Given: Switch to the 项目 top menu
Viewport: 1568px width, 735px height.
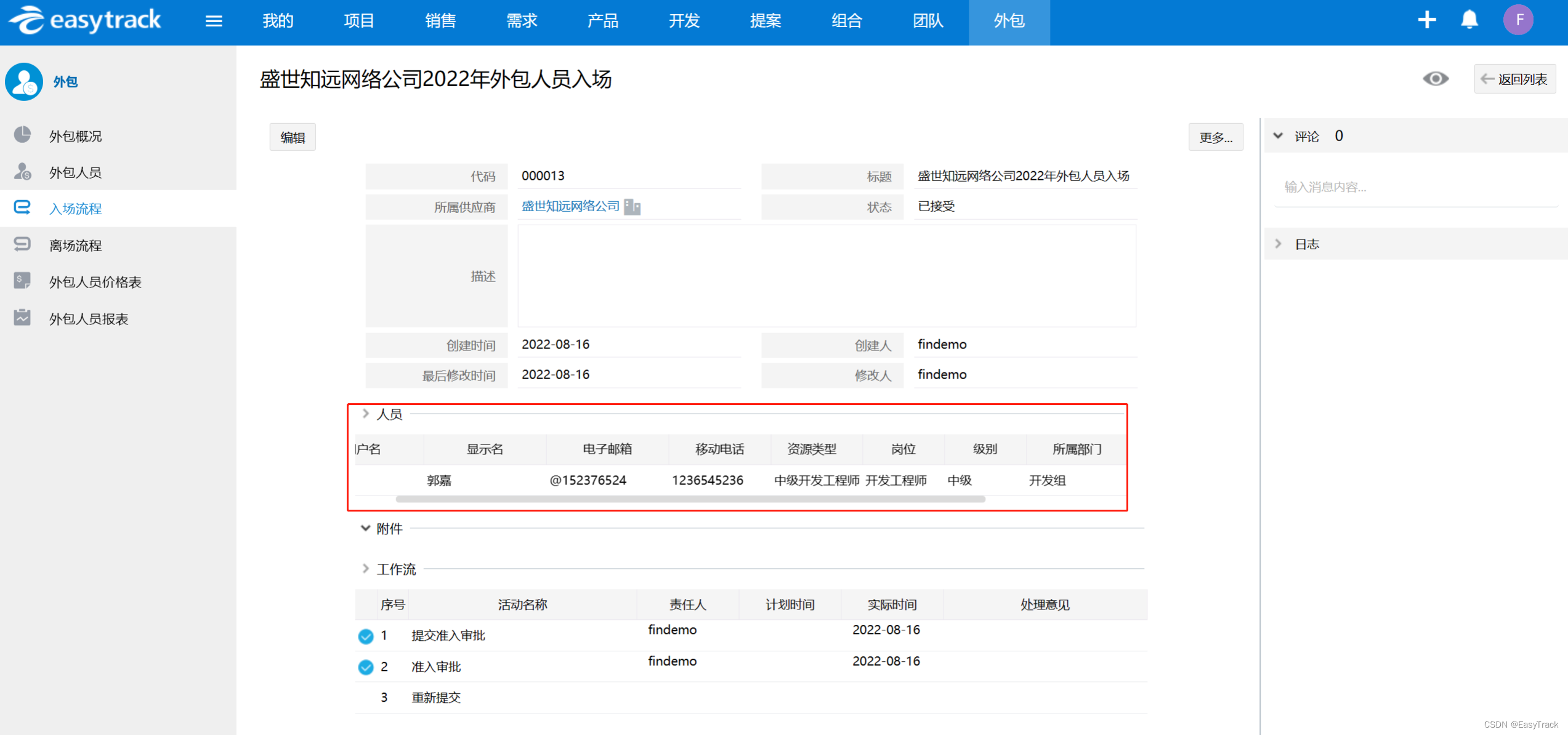Looking at the screenshot, I should coord(359,22).
